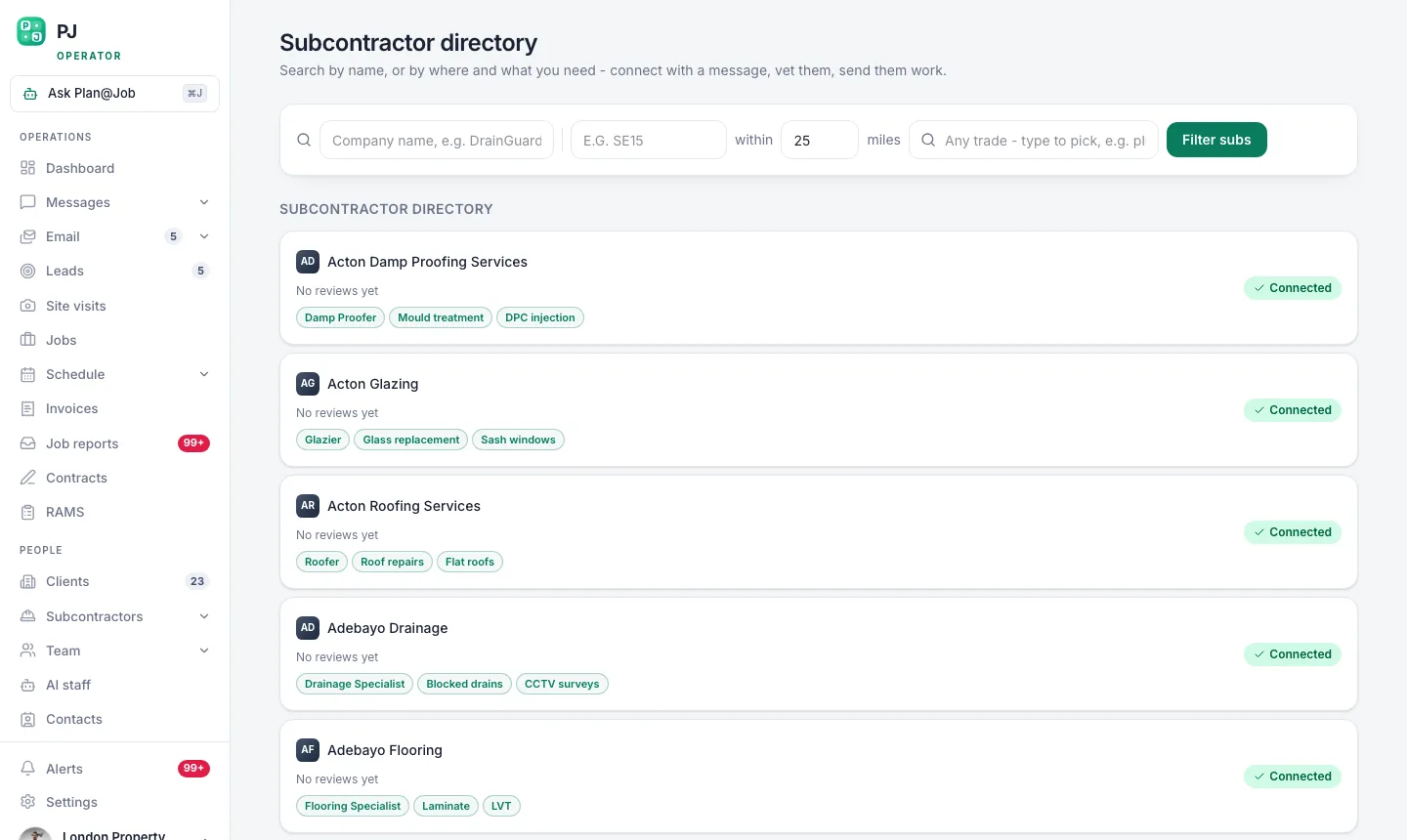Navigate to Job reports
This screenshot has height=840, width=1407.
pos(114,443)
